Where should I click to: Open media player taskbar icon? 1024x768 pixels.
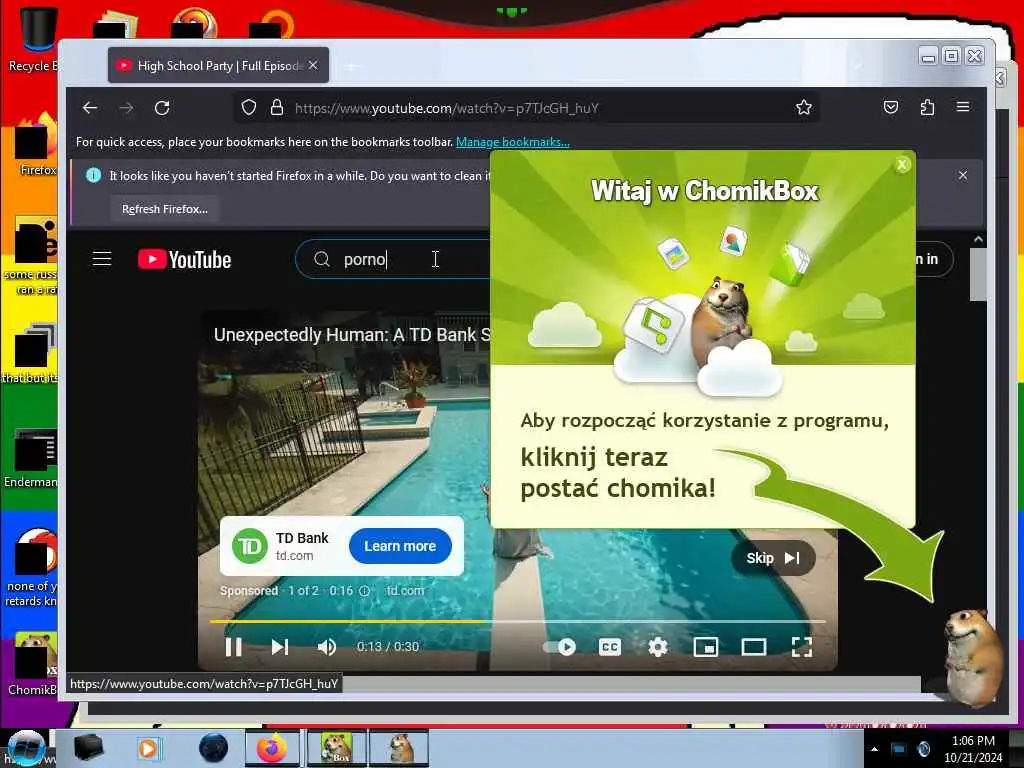148,748
